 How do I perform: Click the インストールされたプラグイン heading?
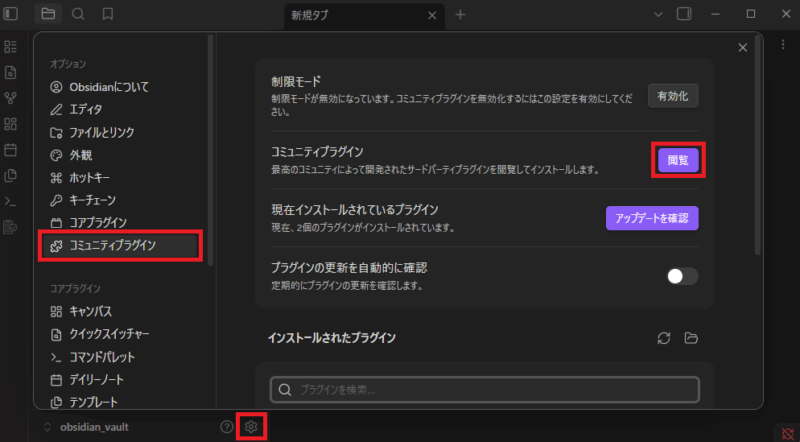point(332,338)
